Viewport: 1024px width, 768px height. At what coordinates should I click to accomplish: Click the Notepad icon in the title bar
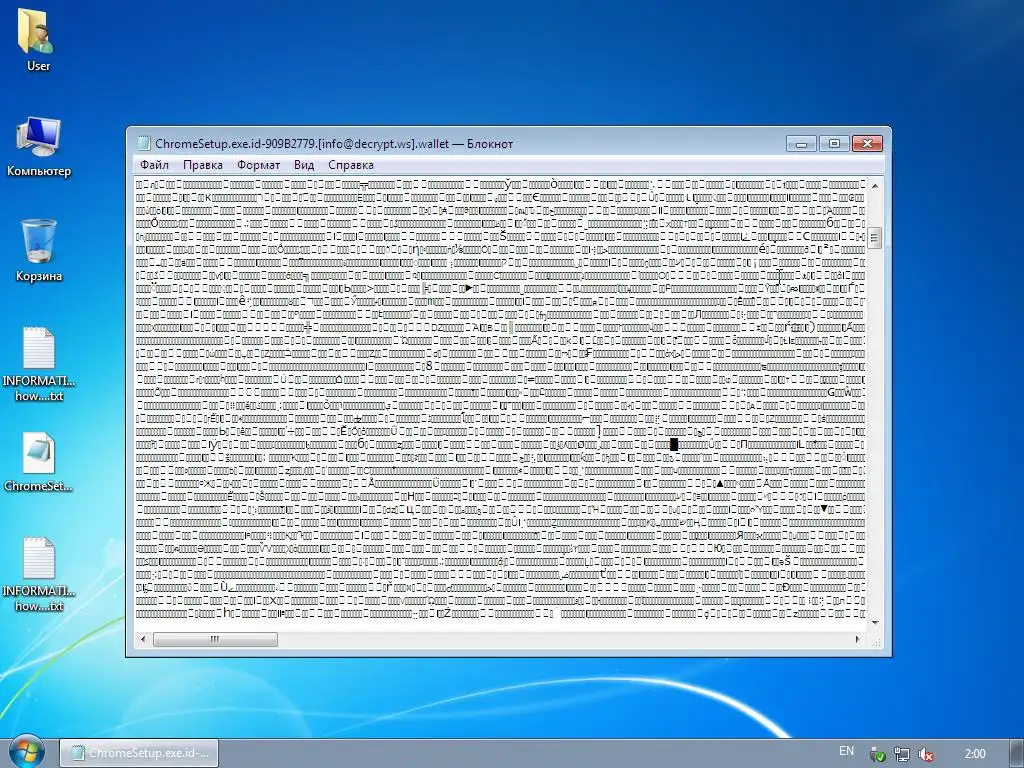pos(144,144)
